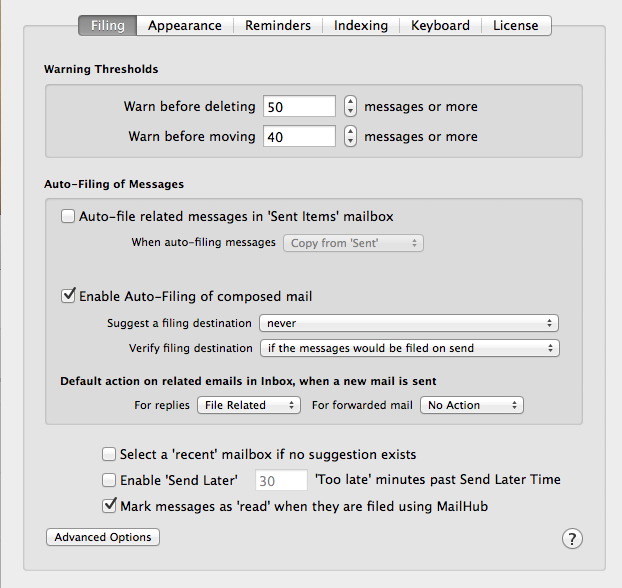The height and width of the screenshot is (588, 622).
Task: Enable the 'Send Later' checkbox
Action: [109, 480]
